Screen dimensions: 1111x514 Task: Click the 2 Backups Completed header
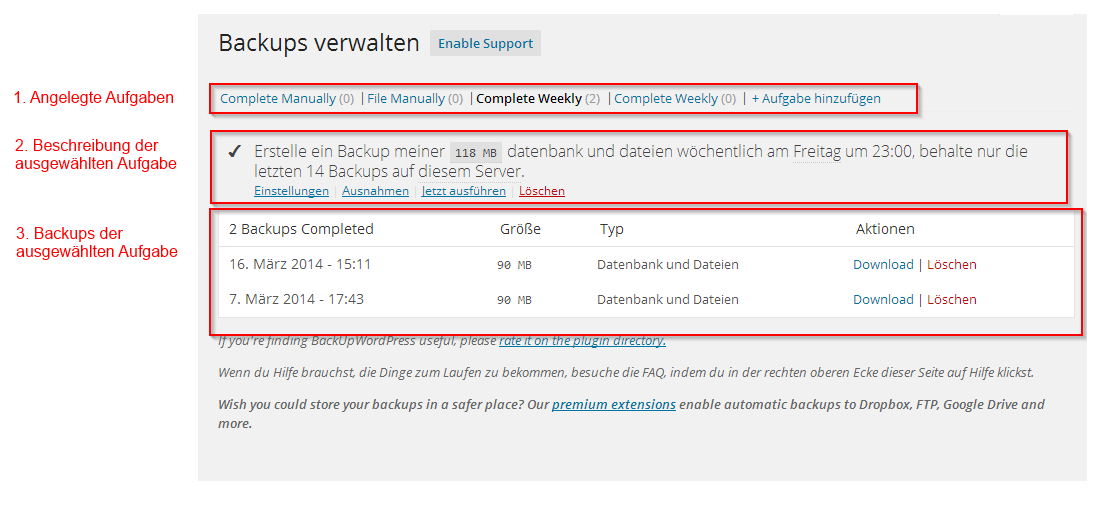click(301, 229)
